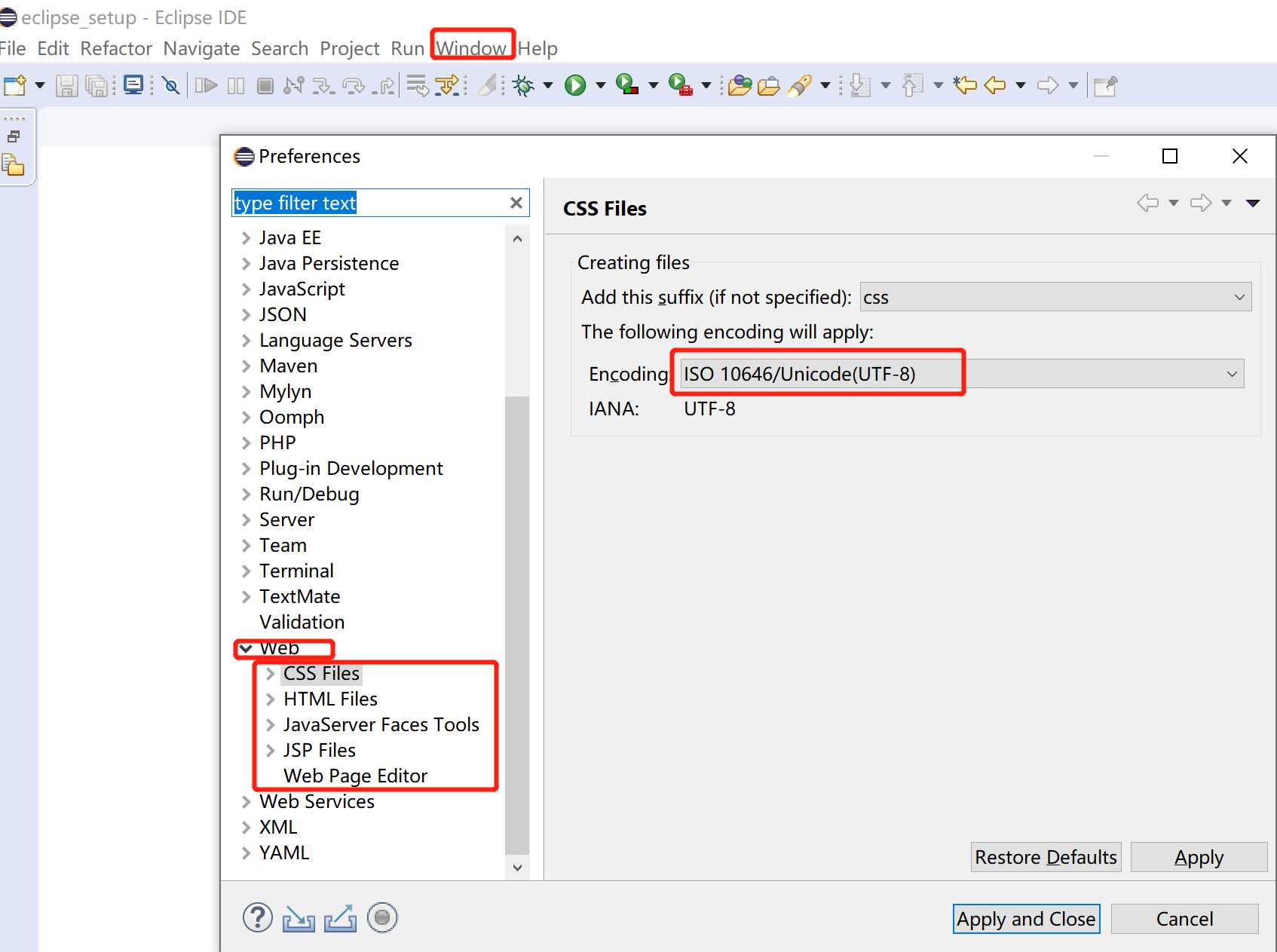Select Validation in the preferences tree
This screenshot has height=952, width=1277.
[x=302, y=623]
